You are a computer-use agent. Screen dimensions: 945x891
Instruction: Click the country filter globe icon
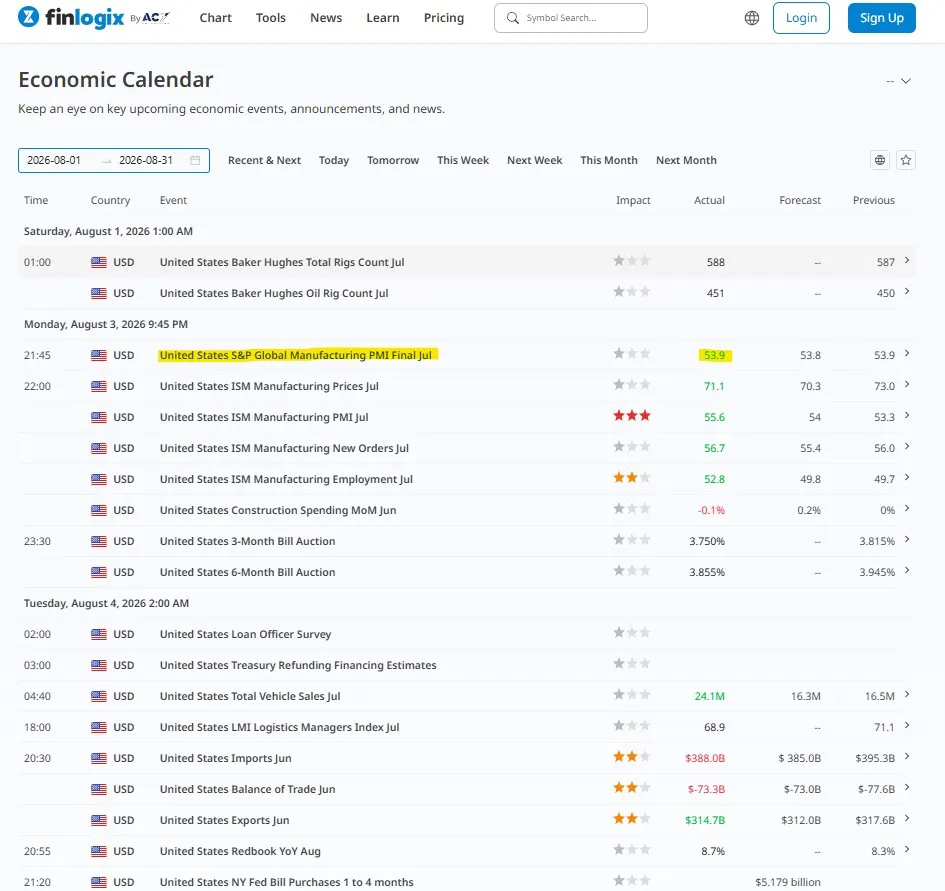(x=880, y=160)
